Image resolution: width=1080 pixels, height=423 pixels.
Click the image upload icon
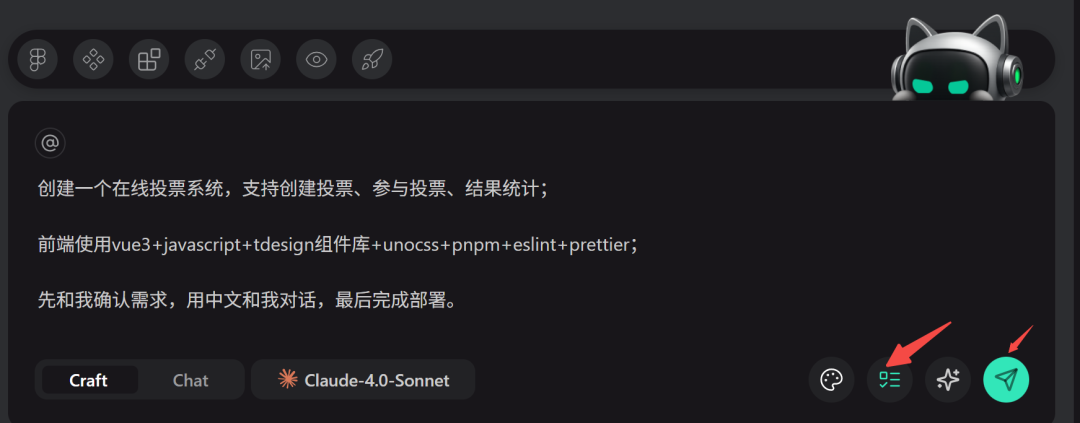261,59
